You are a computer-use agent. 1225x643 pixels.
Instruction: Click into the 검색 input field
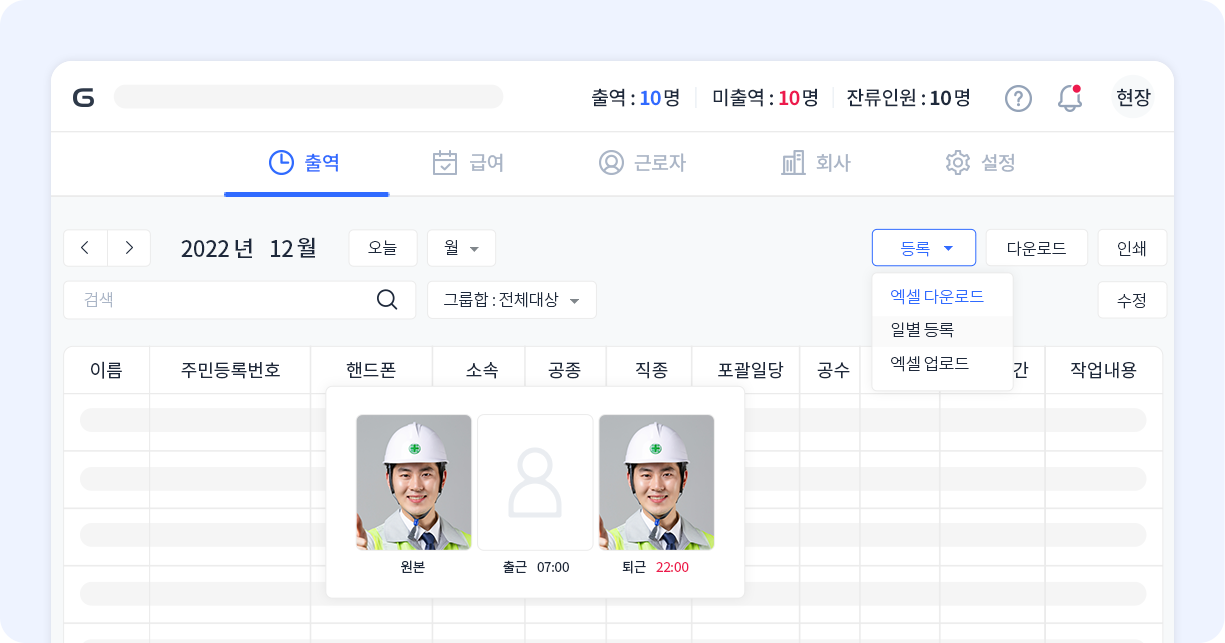(x=239, y=300)
